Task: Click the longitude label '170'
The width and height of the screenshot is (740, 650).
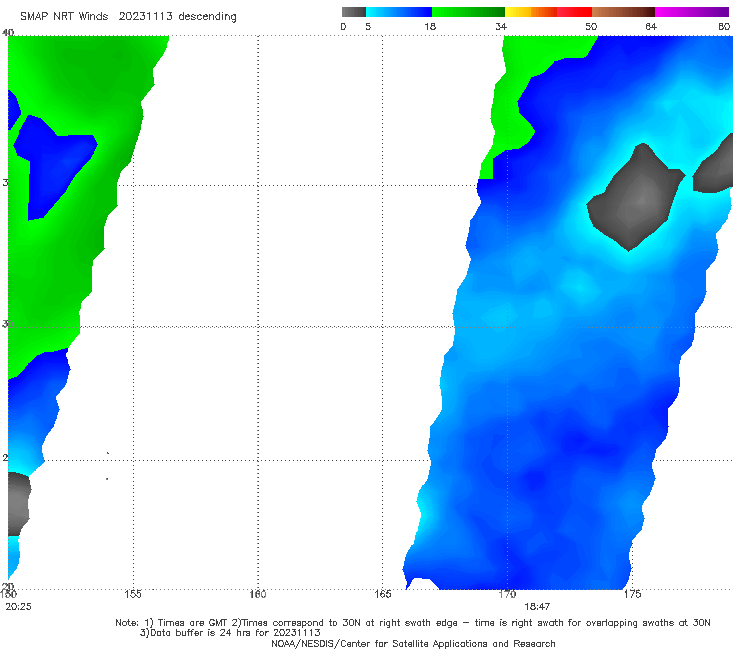Action: click(x=507, y=594)
